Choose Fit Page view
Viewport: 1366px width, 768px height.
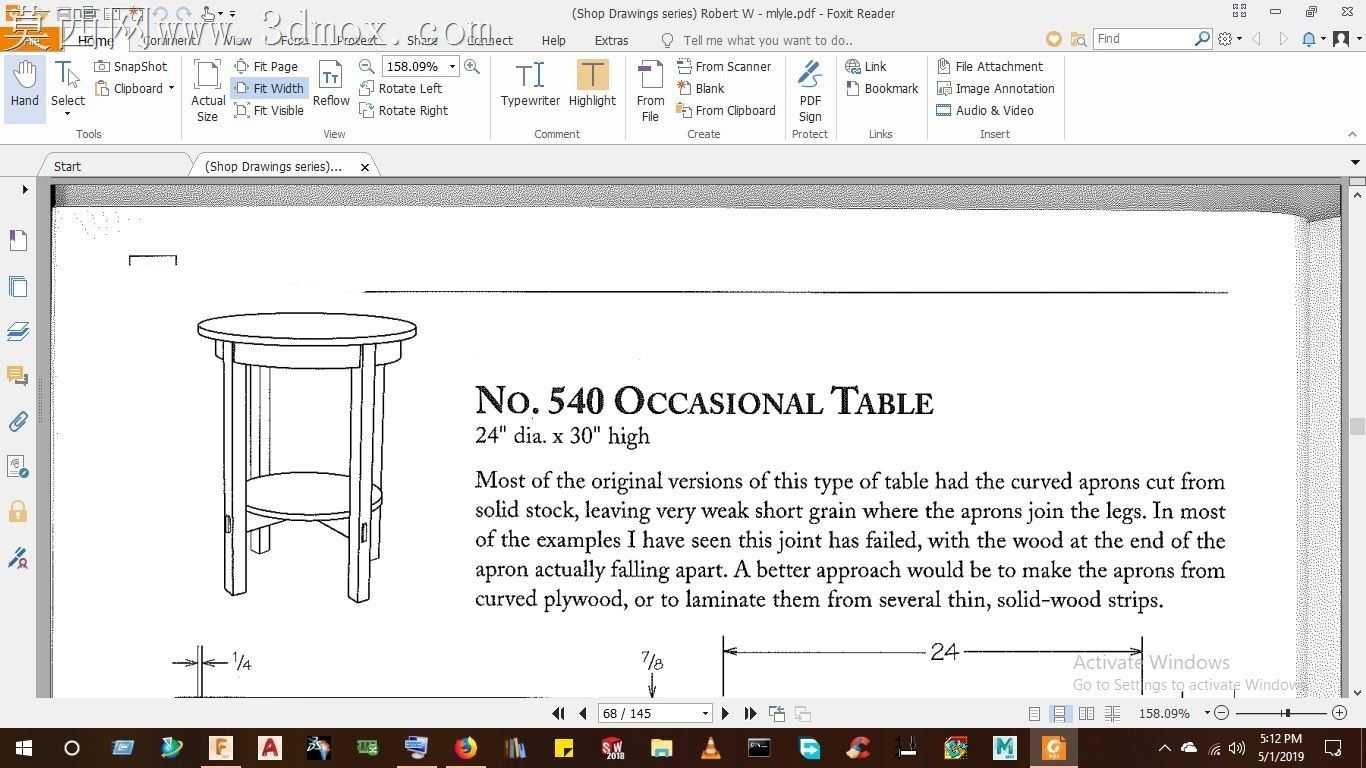pos(266,66)
